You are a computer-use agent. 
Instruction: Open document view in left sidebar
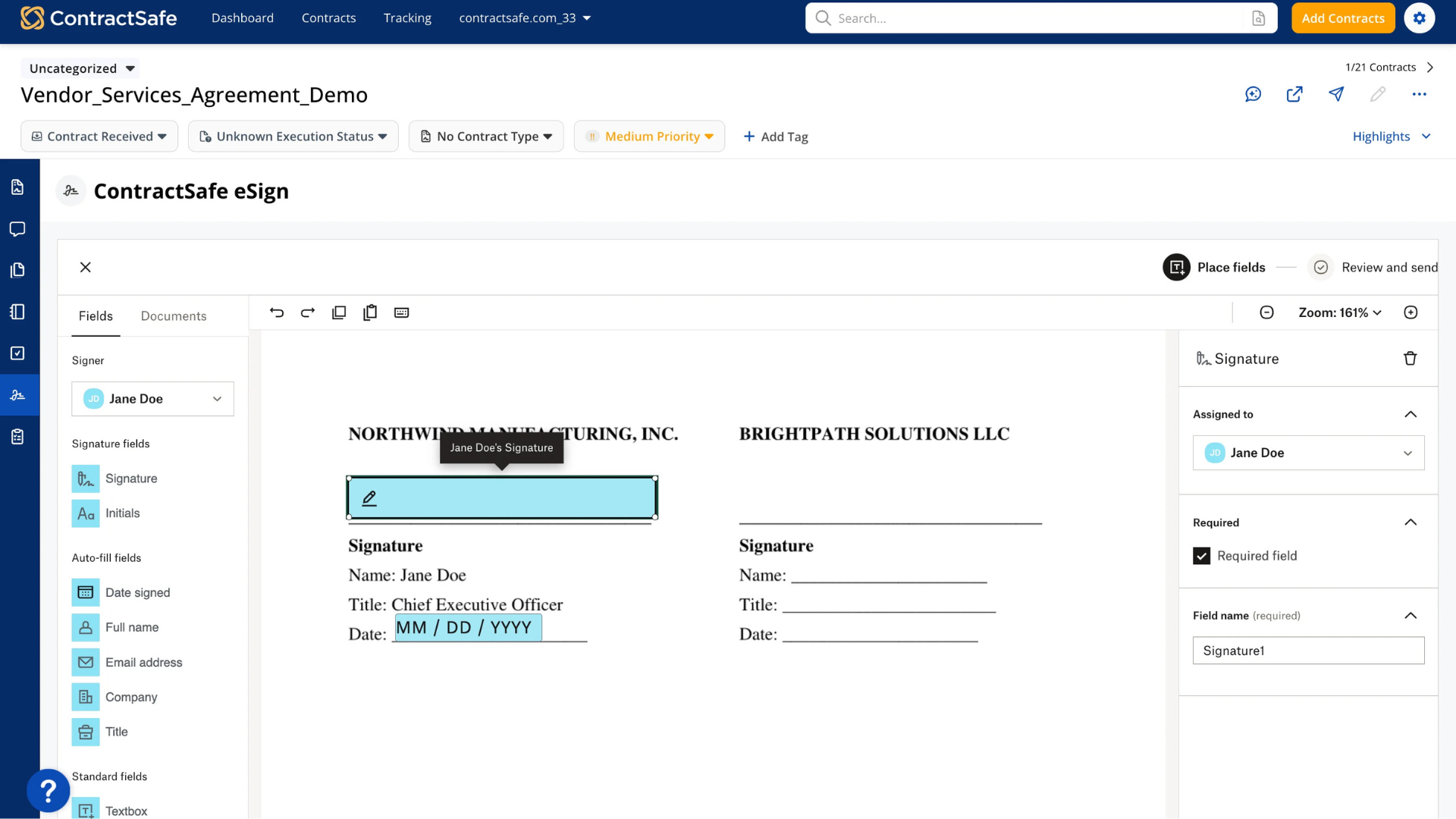pos(17,187)
